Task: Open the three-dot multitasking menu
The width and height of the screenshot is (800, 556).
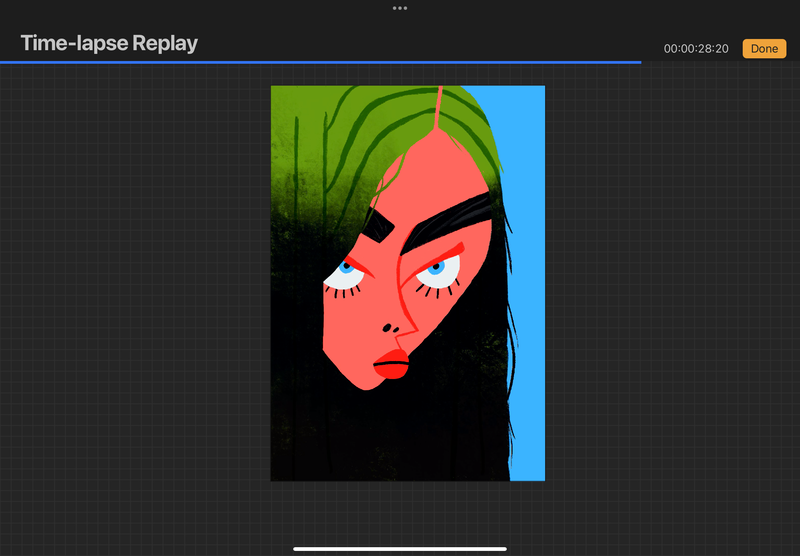Action: tap(400, 8)
